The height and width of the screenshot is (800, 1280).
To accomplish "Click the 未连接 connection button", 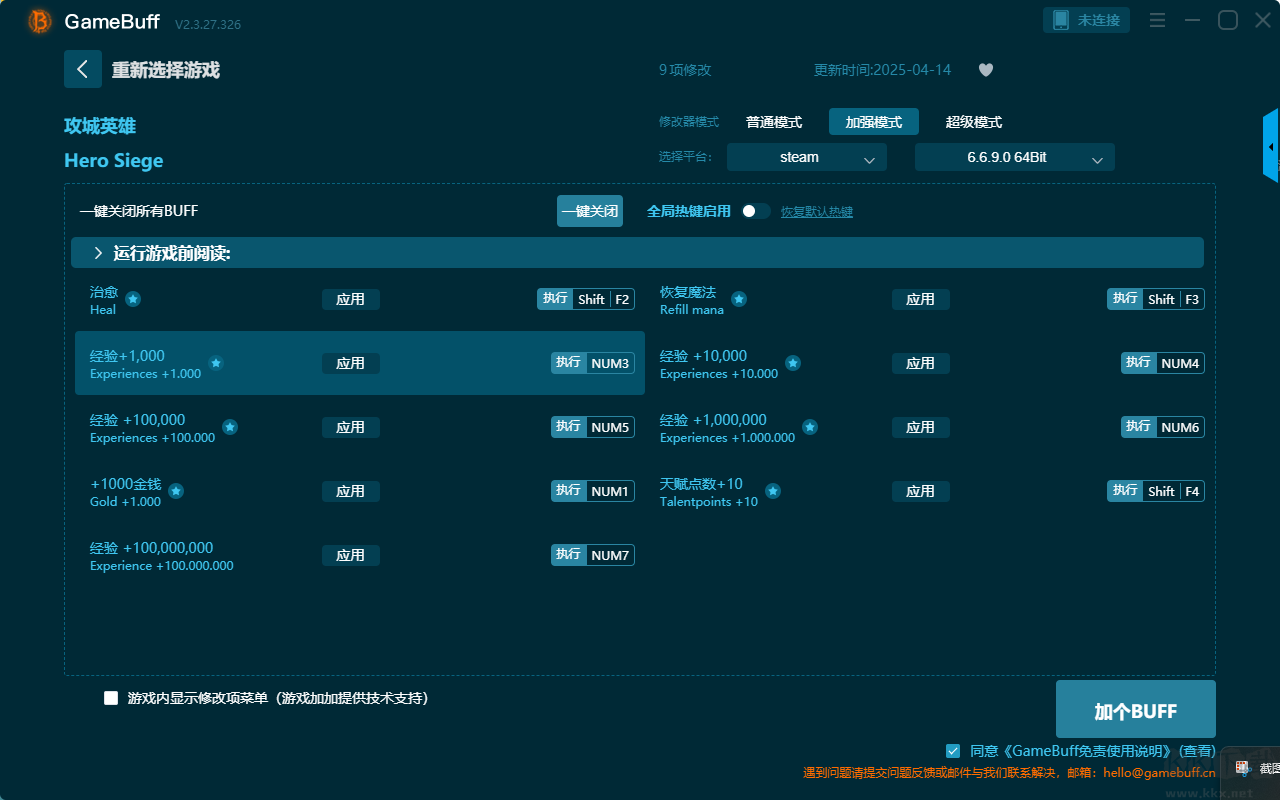I will (x=1088, y=20).
